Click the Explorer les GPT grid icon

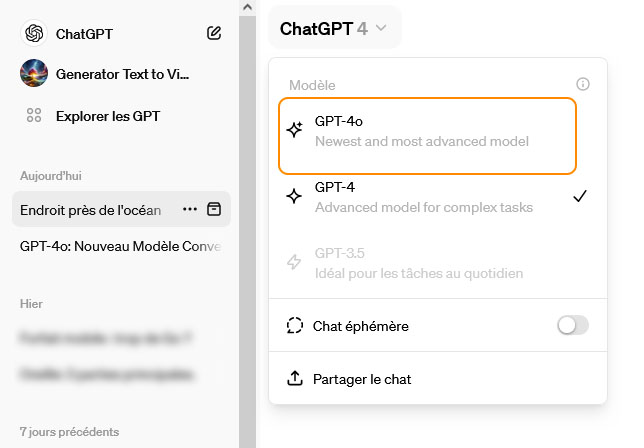tap(34, 116)
